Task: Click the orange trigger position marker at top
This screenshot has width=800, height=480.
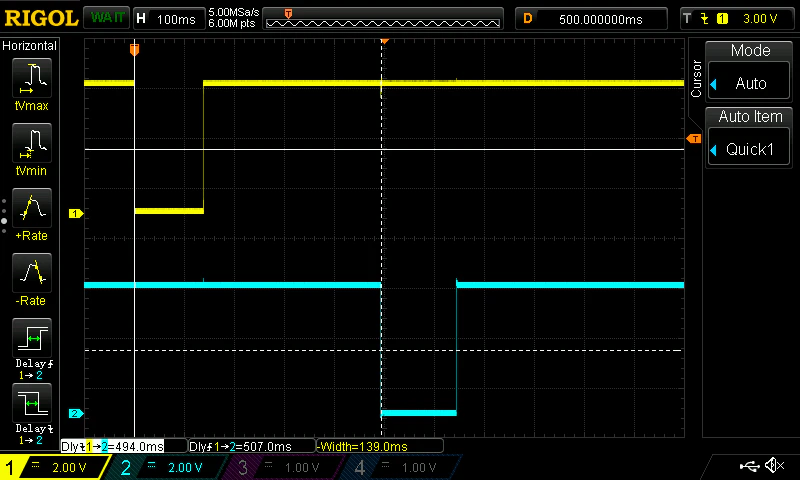Action: coord(385,41)
